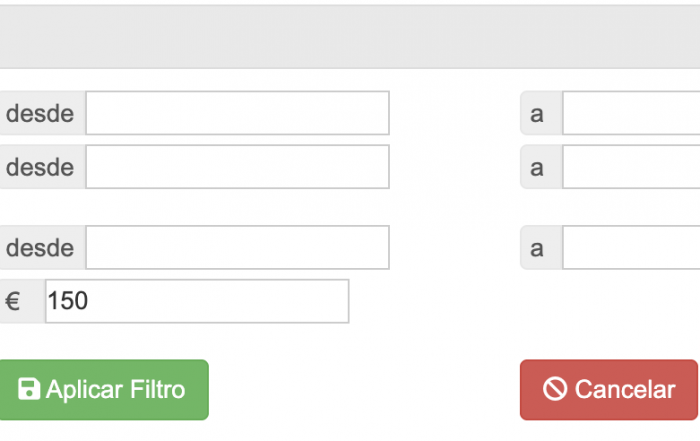The width and height of the screenshot is (700, 441).
Task: Focus the first row's desde input
Action: (237, 113)
